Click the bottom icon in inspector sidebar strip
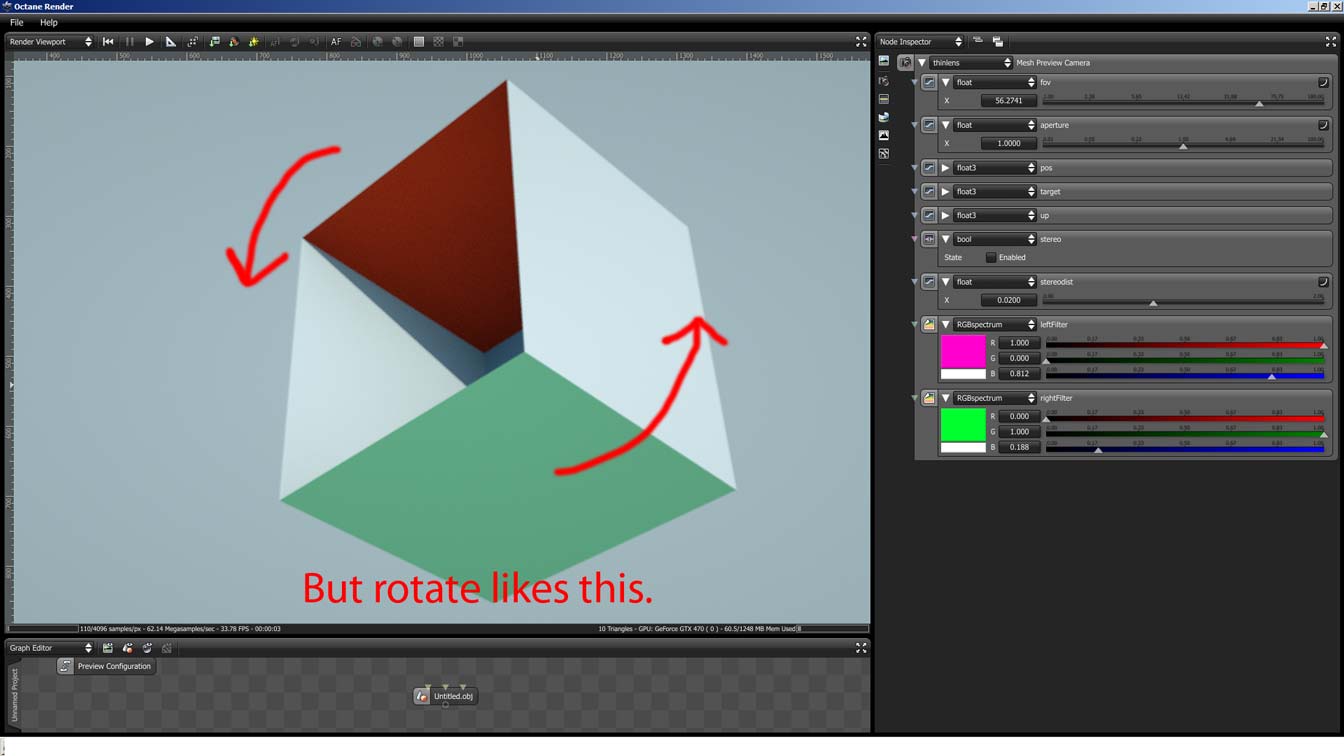The width and height of the screenshot is (1344, 756). [883, 154]
